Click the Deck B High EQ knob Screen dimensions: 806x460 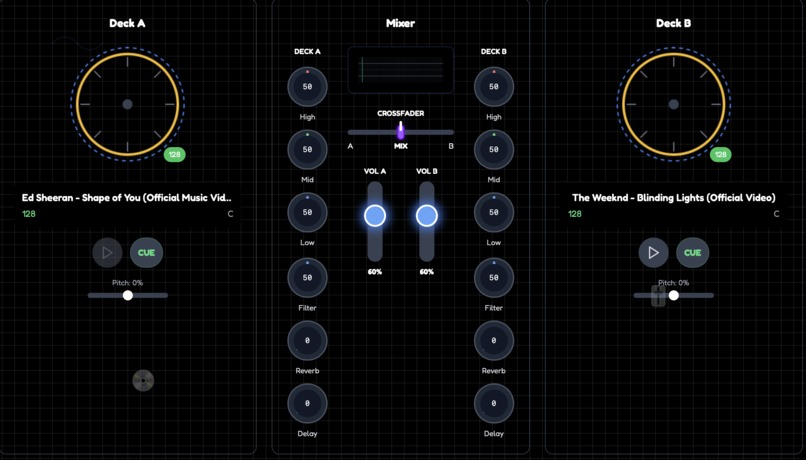[493, 86]
